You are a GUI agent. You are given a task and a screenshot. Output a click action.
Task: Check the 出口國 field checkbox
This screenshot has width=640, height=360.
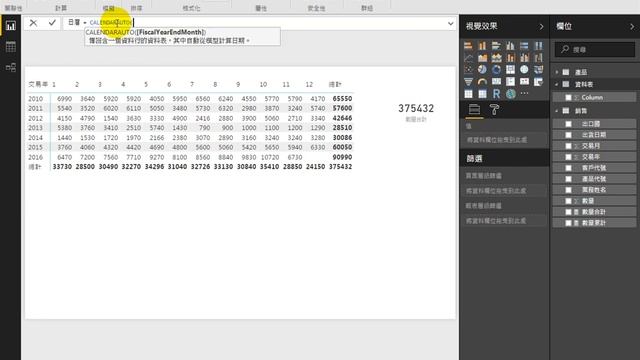[x=568, y=124]
